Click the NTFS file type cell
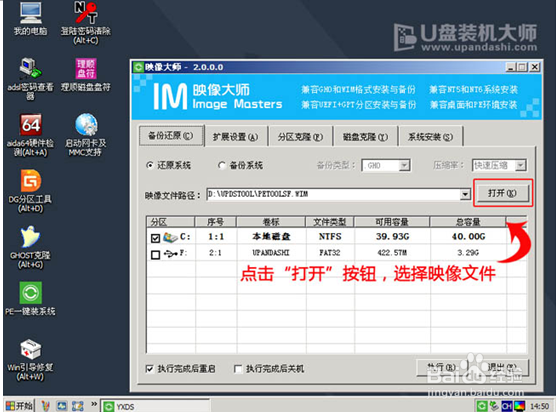Viewport: 556px width, 412px height. pyautogui.click(x=330, y=236)
